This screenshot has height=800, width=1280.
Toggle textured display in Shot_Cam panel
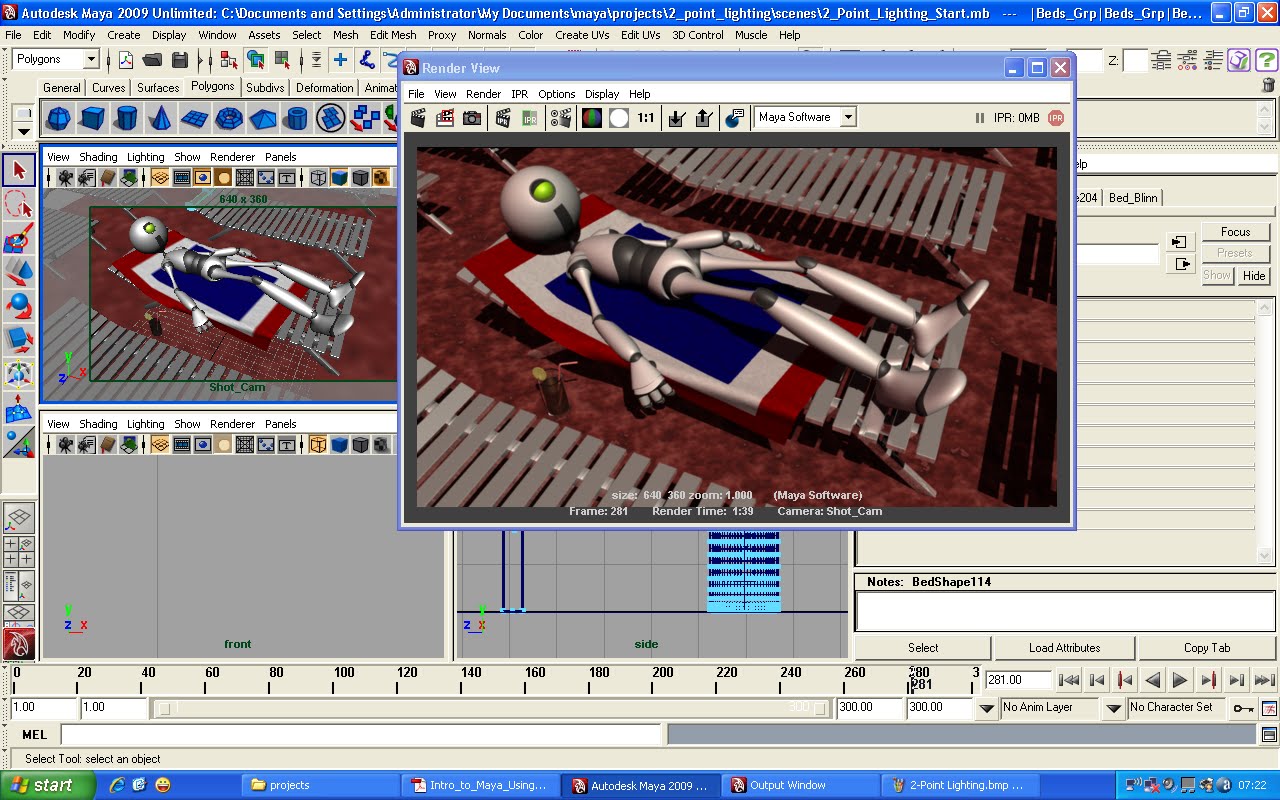(x=381, y=178)
